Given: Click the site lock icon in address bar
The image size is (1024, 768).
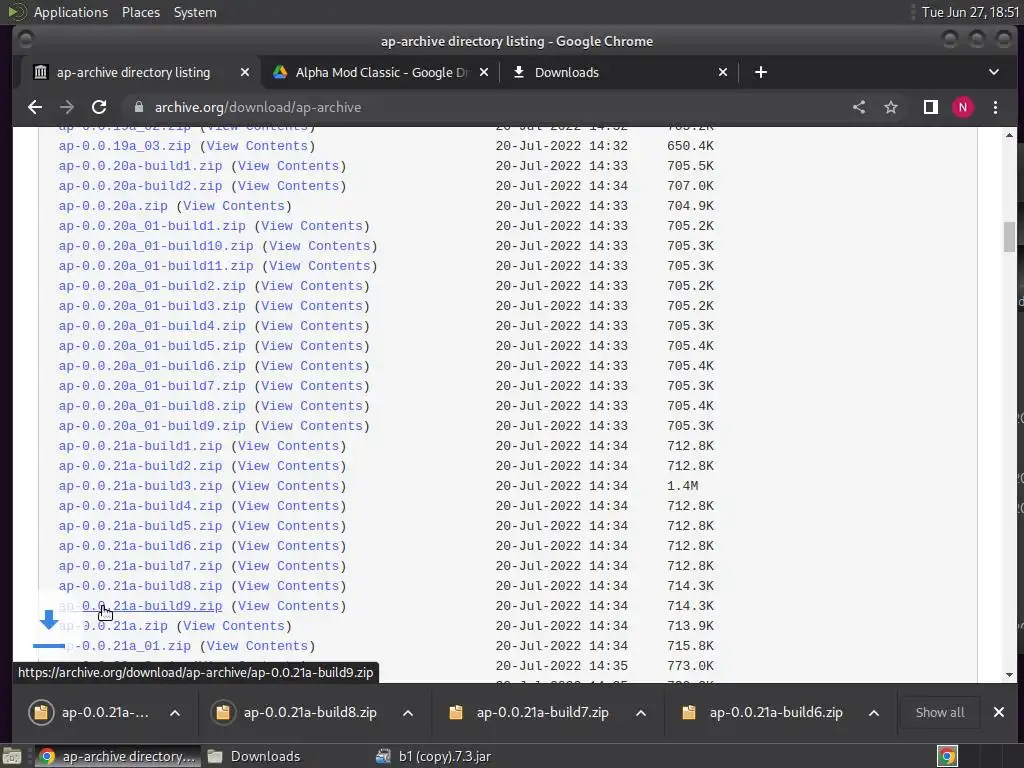Looking at the screenshot, I should click(138, 107).
